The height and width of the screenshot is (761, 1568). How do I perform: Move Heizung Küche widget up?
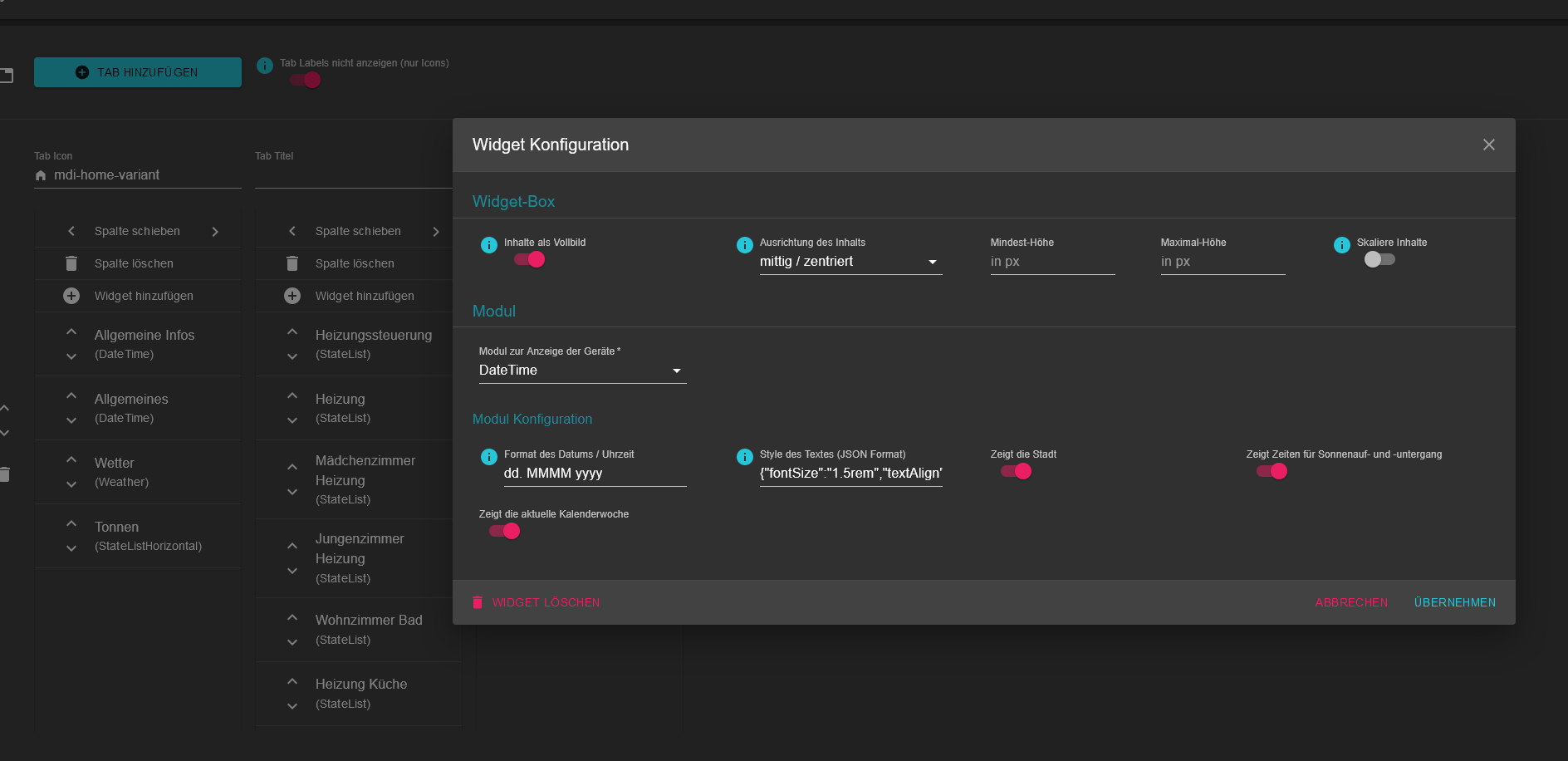tap(292, 682)
